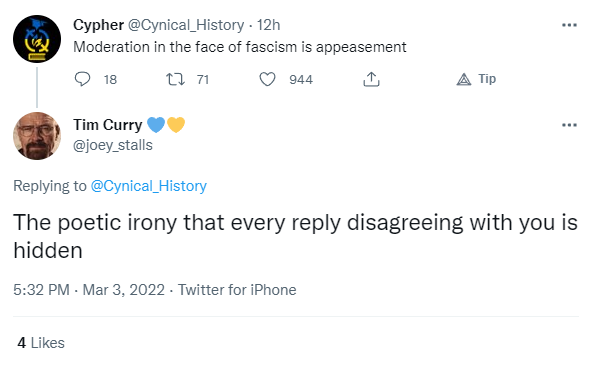Click the 5:32 PM Mar 3, 2022 timestamp
This screenshot has width=593, height=369.
89,290
